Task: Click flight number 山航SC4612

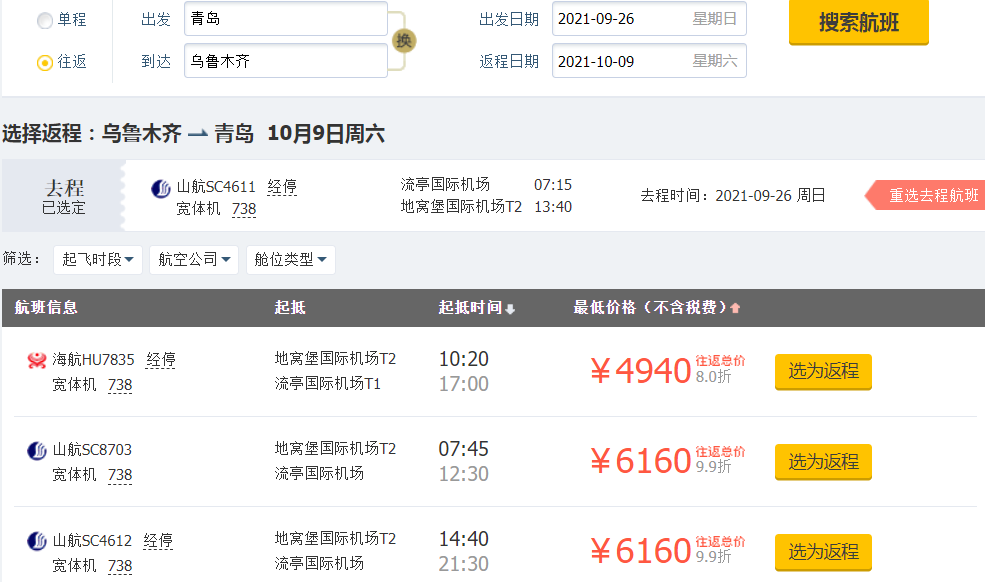Action: click(92, 541)
